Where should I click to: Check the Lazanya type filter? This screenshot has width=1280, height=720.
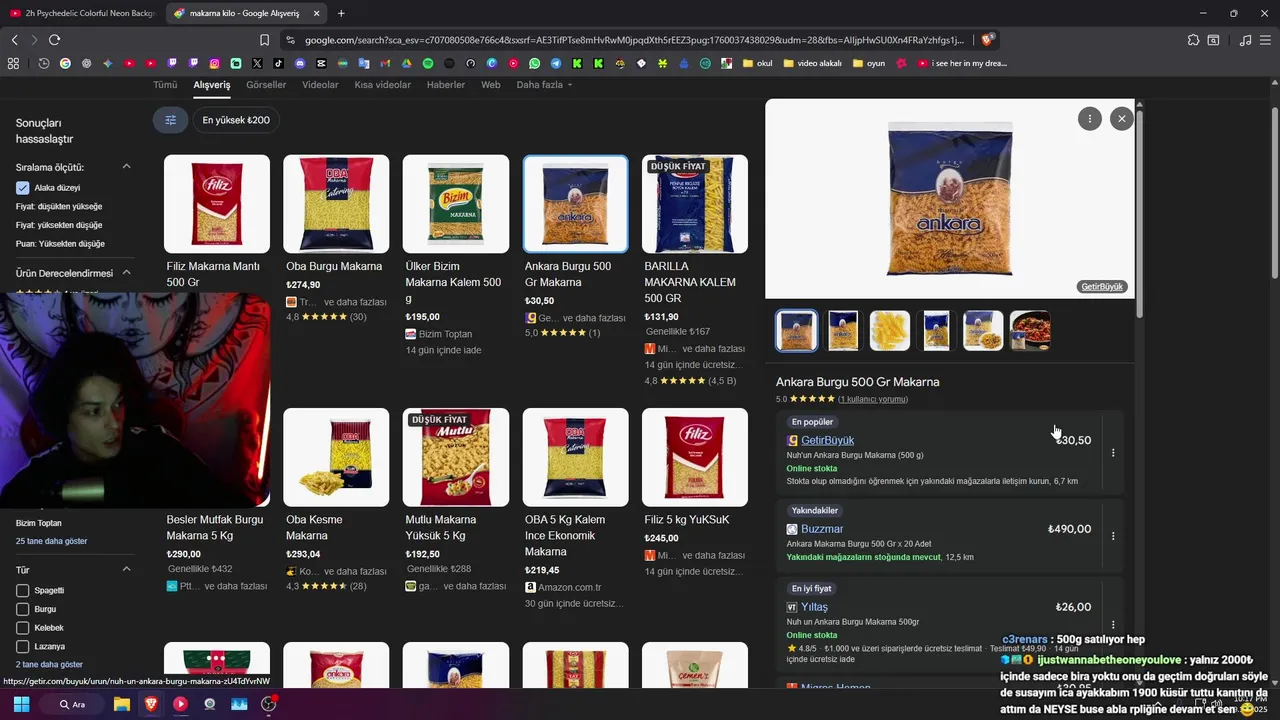(22, 646)
